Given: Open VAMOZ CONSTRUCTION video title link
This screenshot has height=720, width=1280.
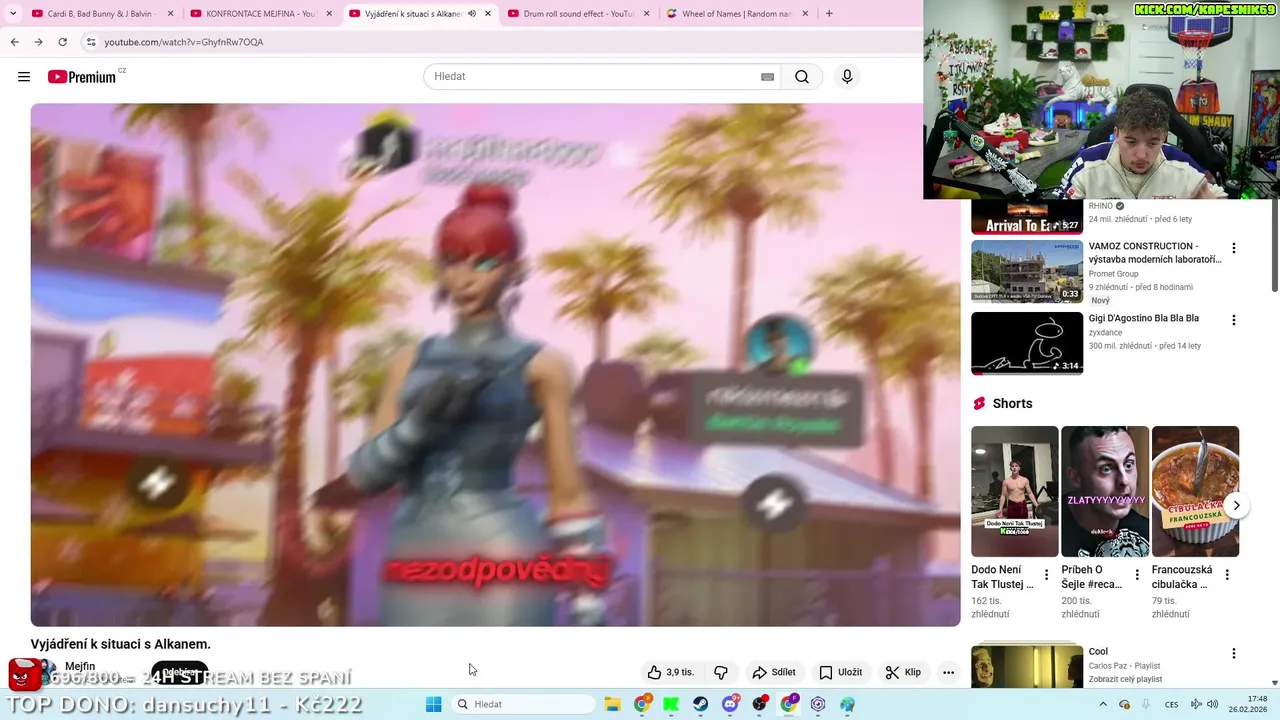Looking at the screenshot, I should point(1155,253).
